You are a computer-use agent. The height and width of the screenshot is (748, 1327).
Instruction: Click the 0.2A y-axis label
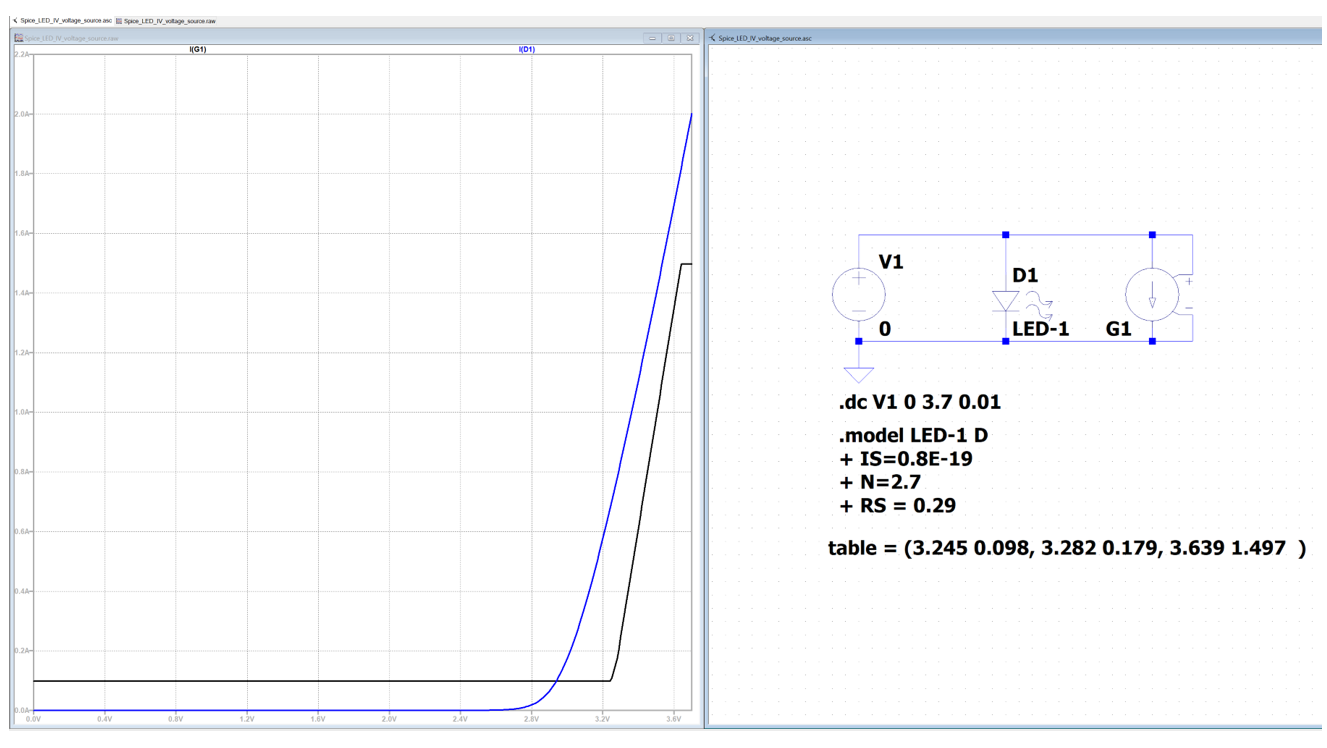(x=22, y=651)
